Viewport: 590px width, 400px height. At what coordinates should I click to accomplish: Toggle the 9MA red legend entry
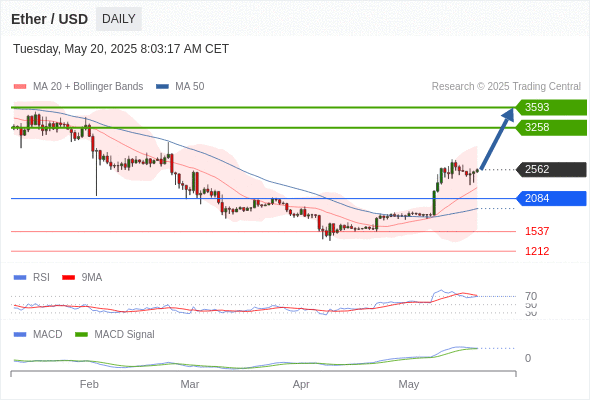click(x=82, y=277)
